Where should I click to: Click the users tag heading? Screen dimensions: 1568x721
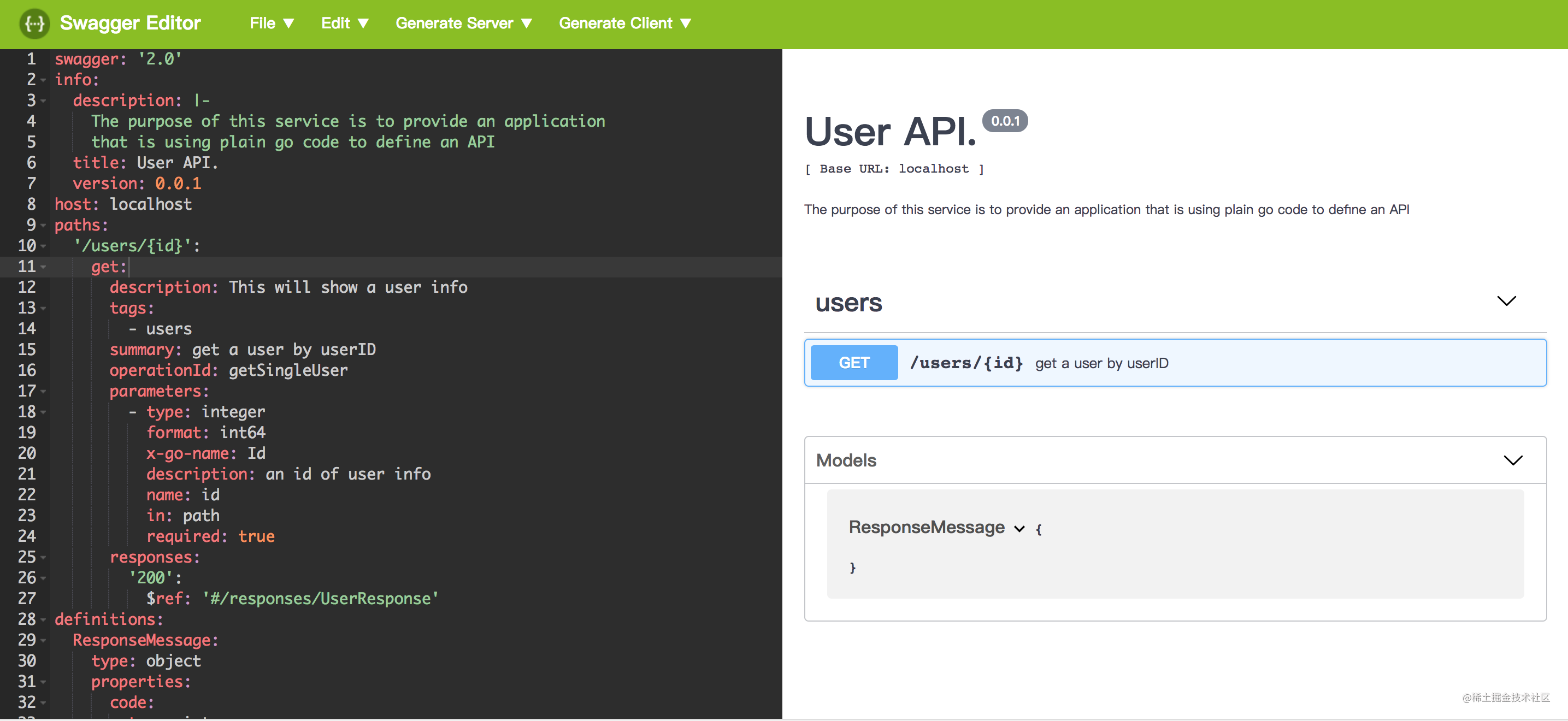pyautogui.click(x=848, y=303)
